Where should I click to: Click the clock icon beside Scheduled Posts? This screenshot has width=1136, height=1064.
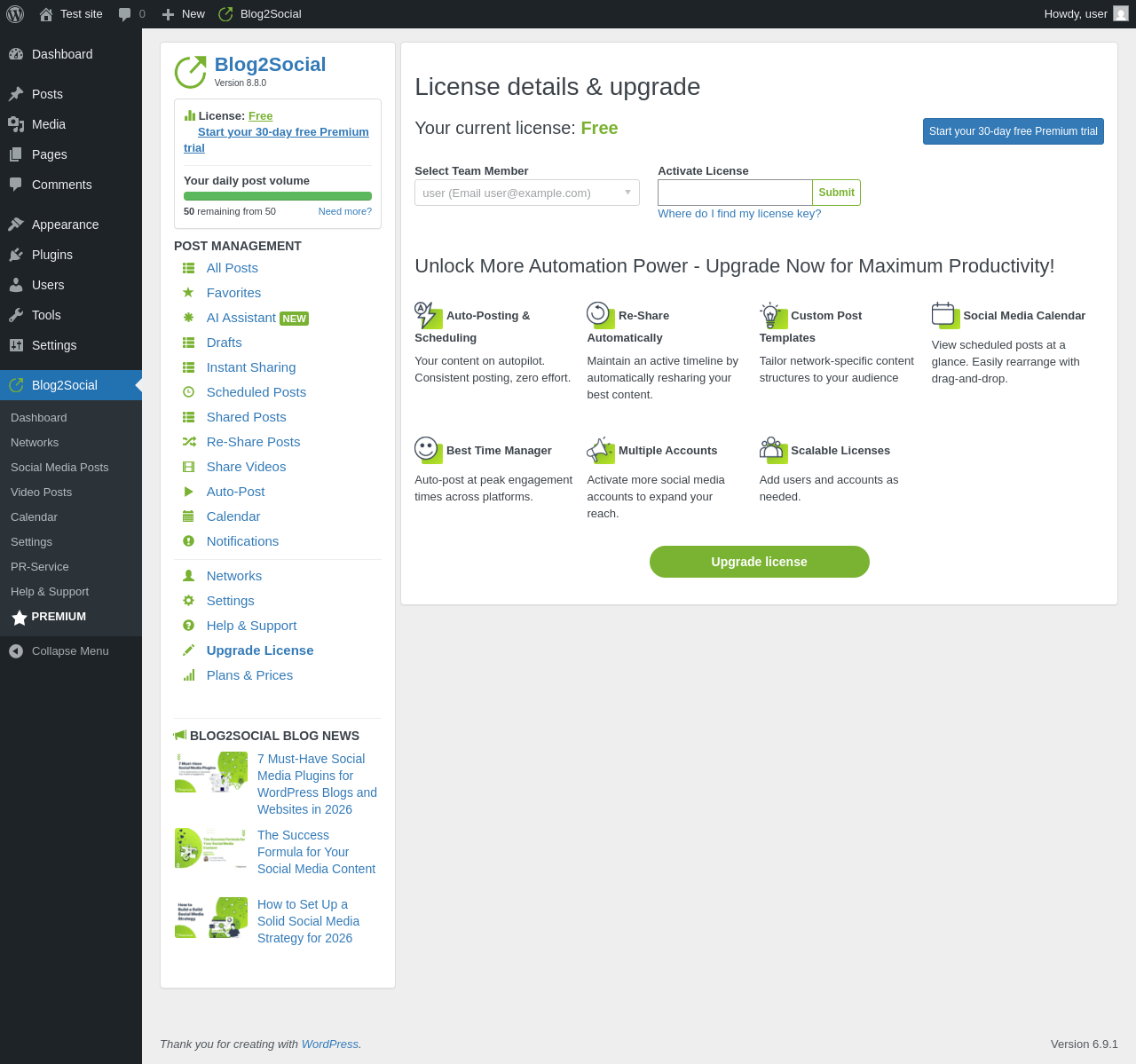[188, 392]
